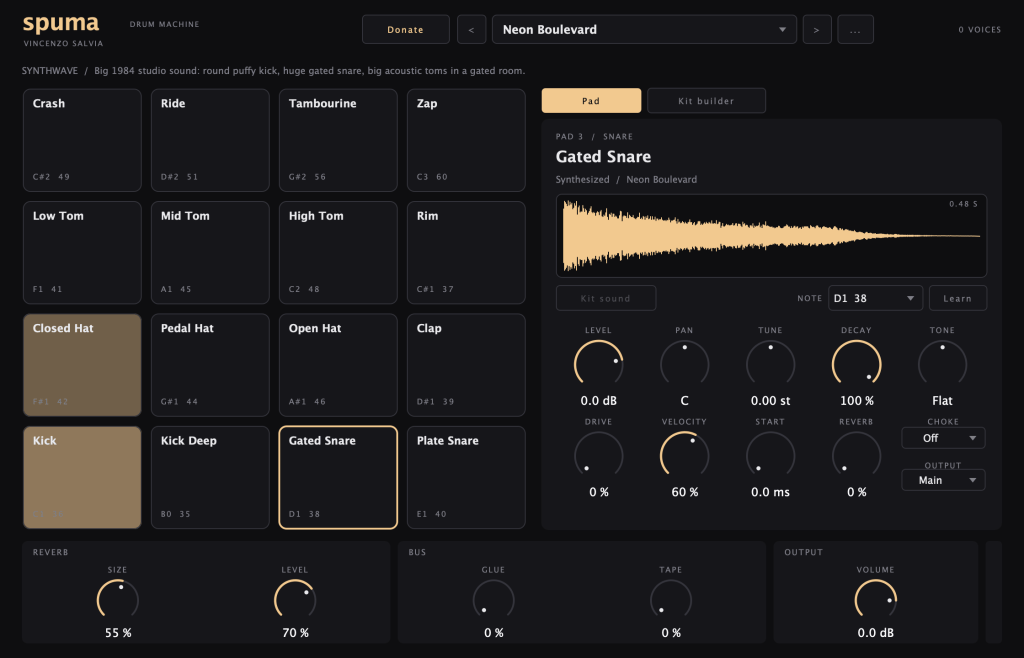Click the Kit sound button
Screen dimensions: 1024x658
pyautogui.click(x=606, y=298)
